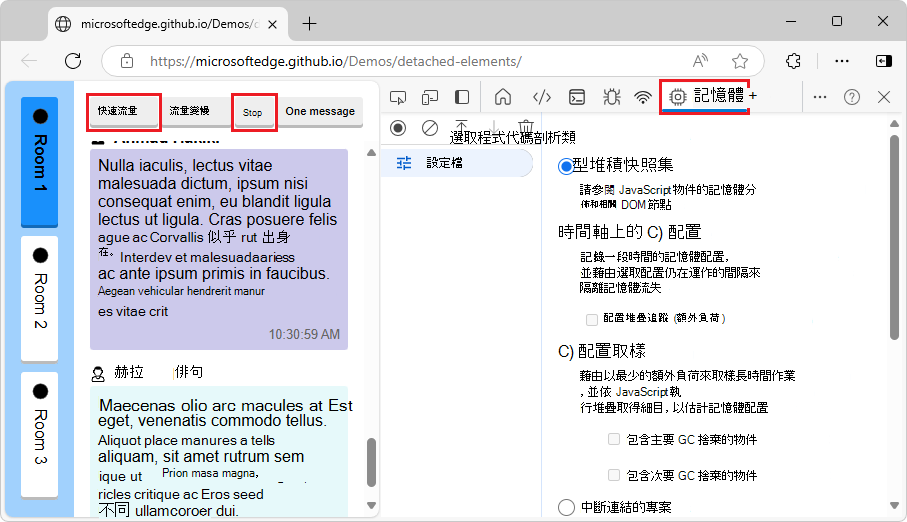Add the page to favorites with the star icon
The width and height of the screenshot is (907, 522).
pos(740,61)
